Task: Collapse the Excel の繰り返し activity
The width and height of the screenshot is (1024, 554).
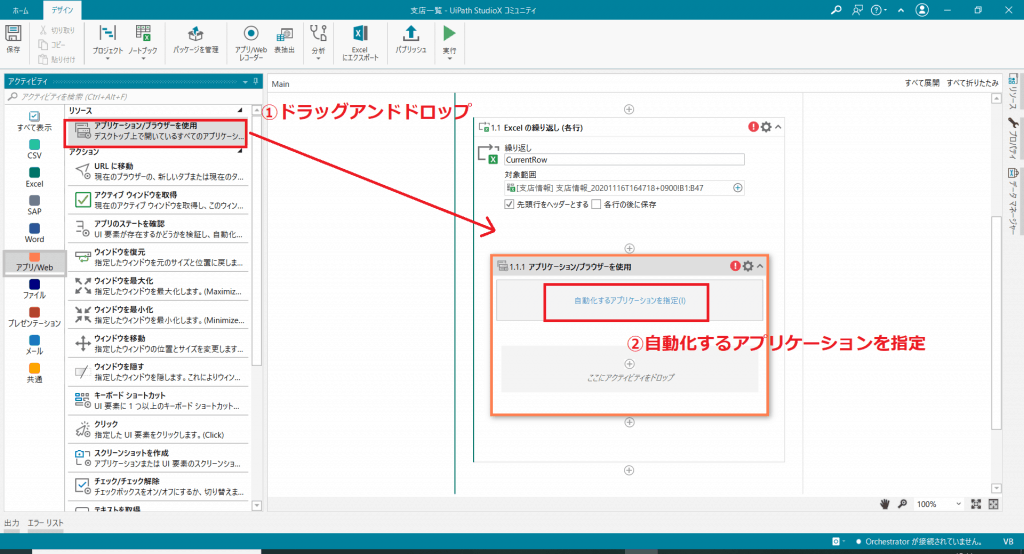Action: [779, 127]
